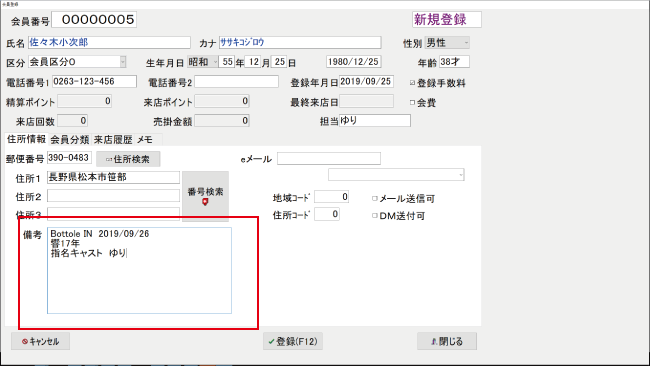Click the date field 1980/12/25
The image size is (650, 366).
[x=354, y=62]
